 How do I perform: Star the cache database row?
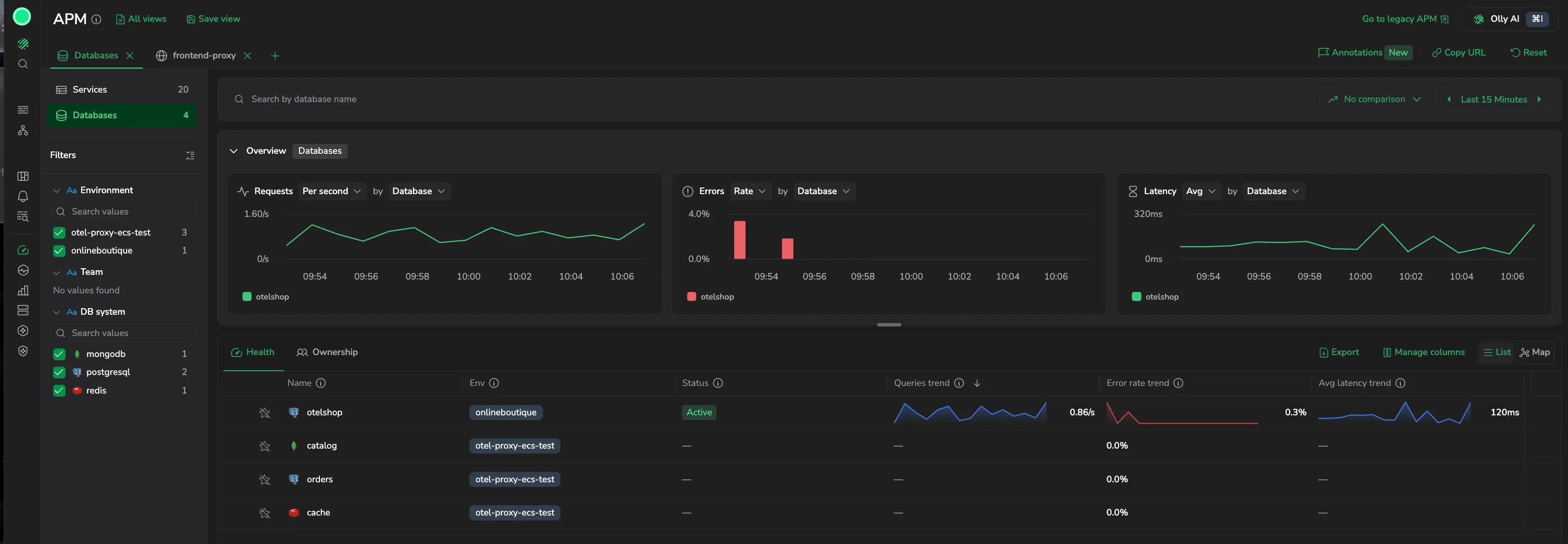tap(264, 514)
